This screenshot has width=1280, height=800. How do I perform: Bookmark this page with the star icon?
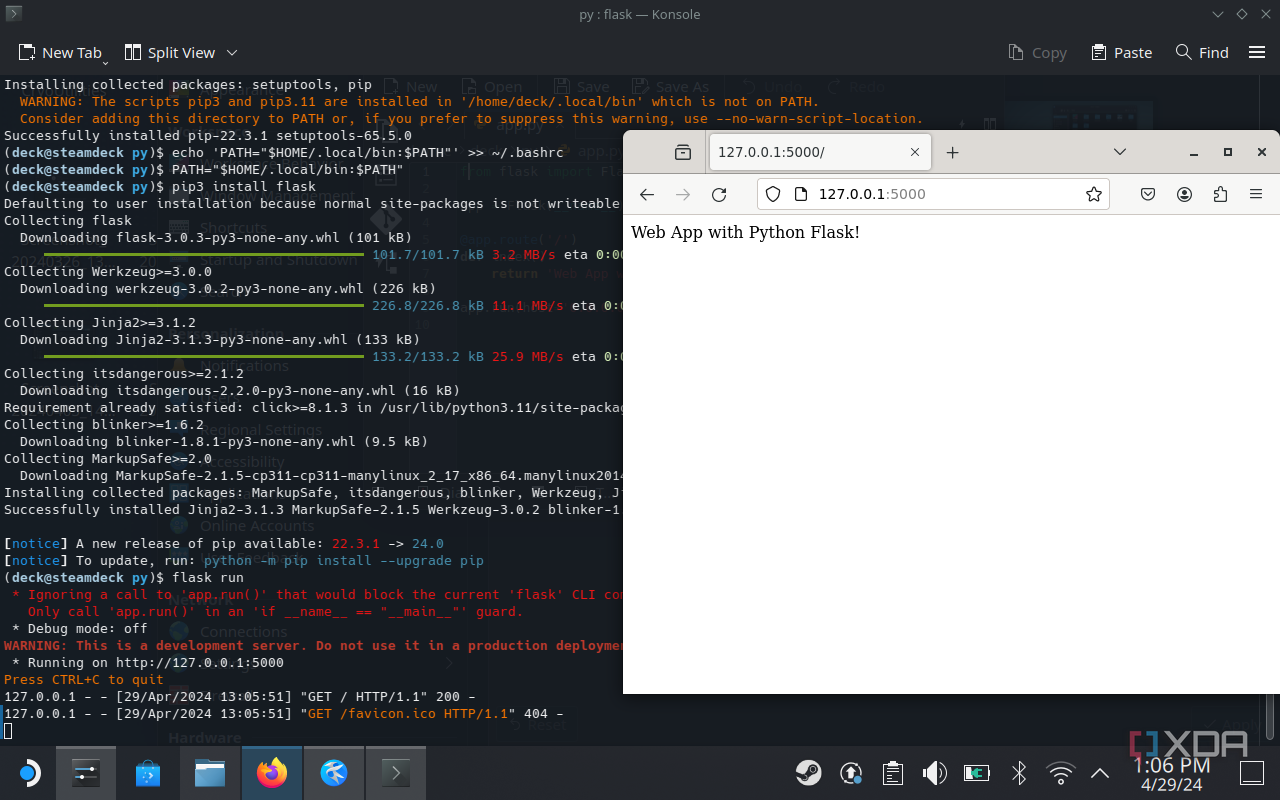tap(1093, 195)
